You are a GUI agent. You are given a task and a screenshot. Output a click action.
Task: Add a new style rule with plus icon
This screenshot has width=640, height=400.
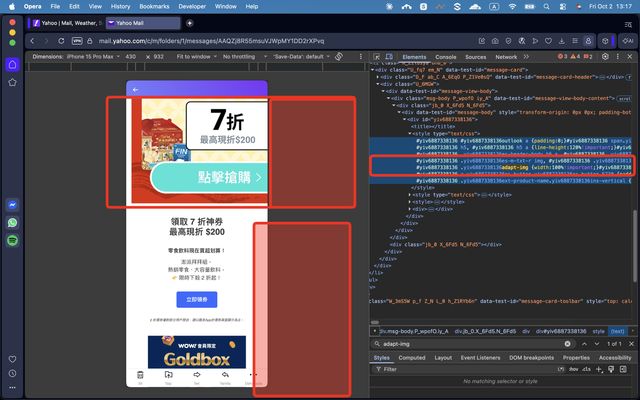(599, 369)
